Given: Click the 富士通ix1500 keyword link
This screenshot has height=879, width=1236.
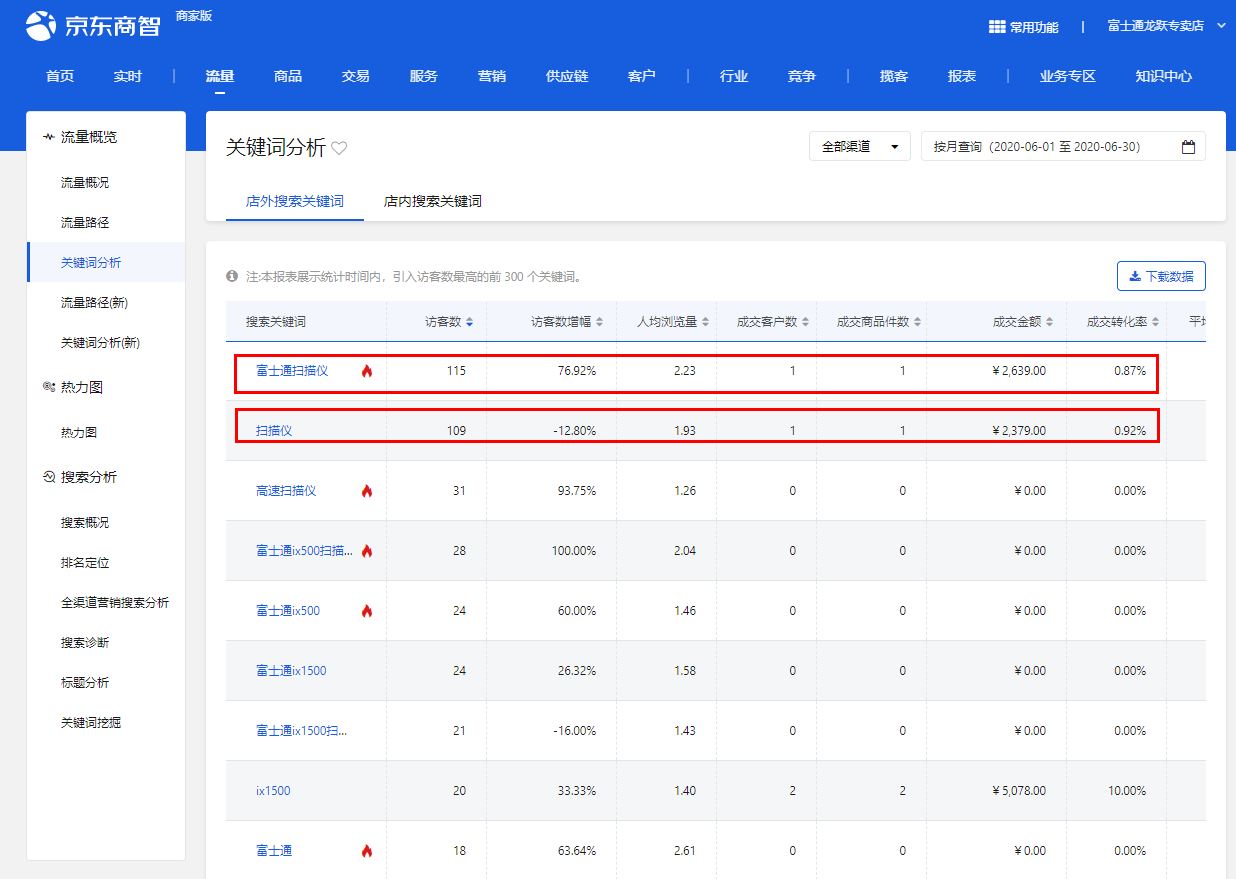Looking at the screenshot, I should 291,671.
